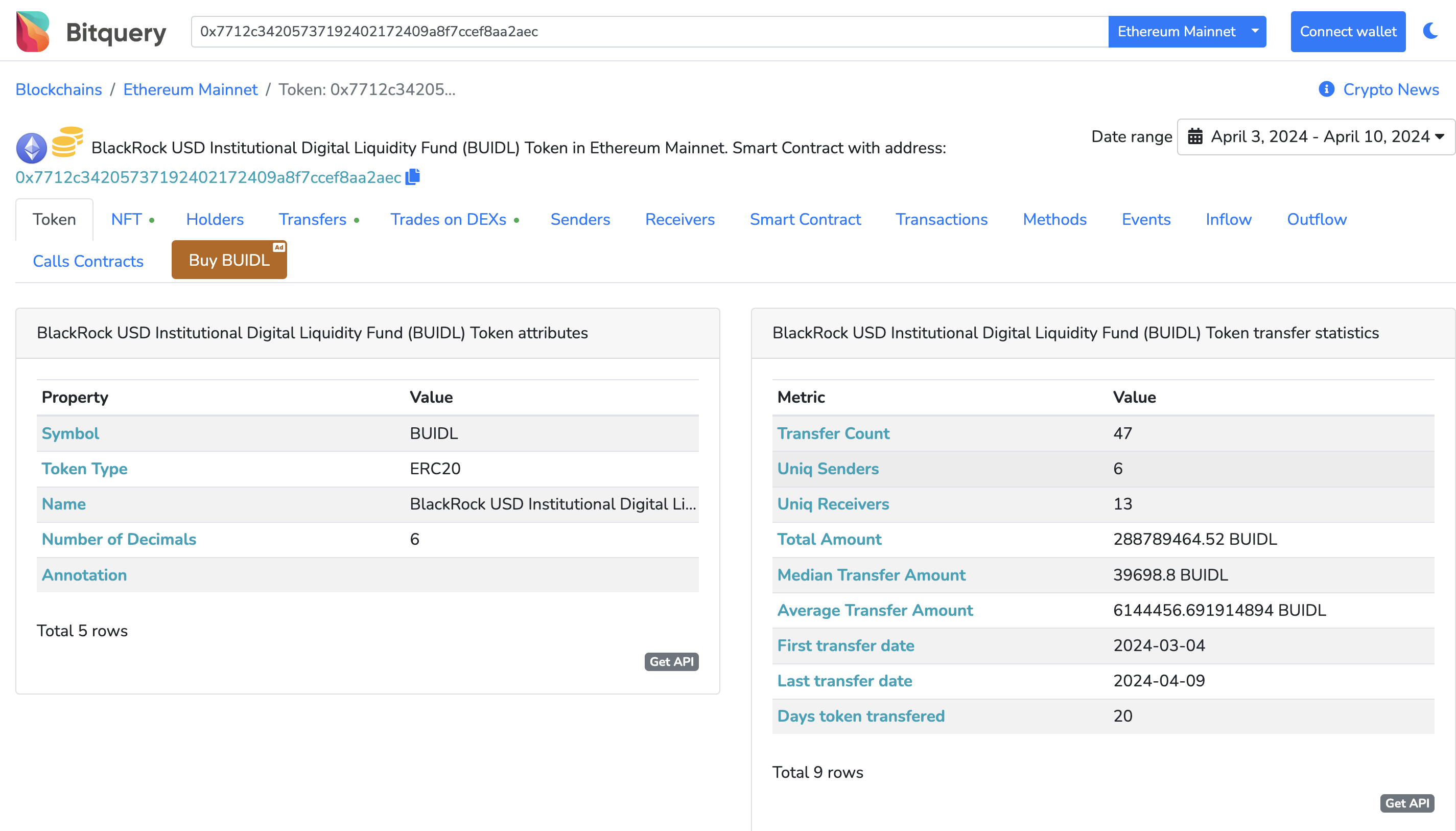
Task: Select the value 6144456.691914894 BUIDL
Action: (x=1219, y=611)
